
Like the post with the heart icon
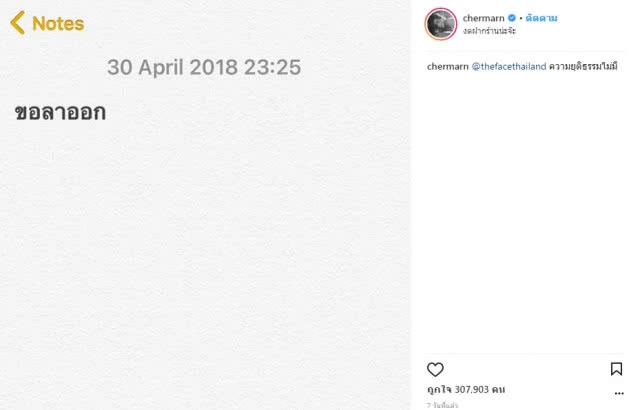coord(435,369)
